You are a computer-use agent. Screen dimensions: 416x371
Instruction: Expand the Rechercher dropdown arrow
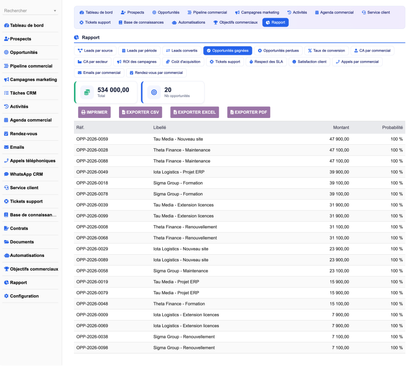55,11
